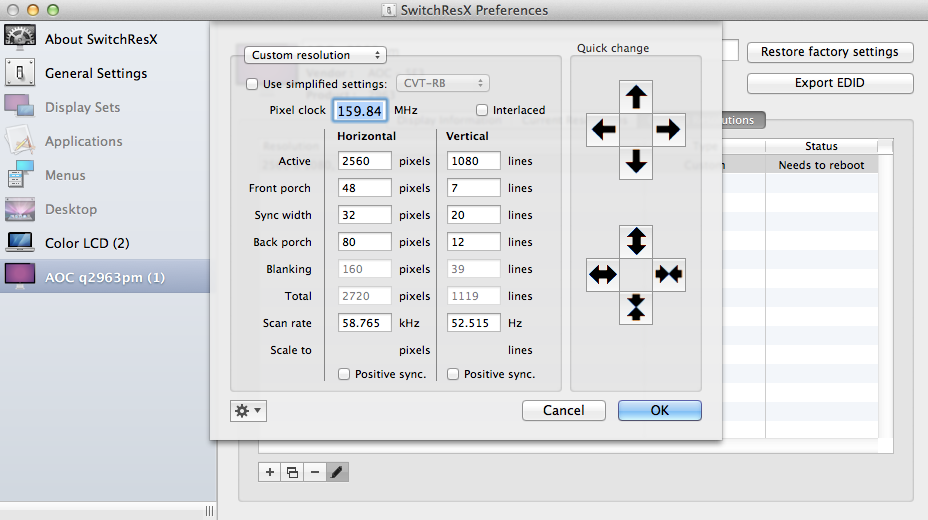Select Color LCD (2) display
This screenshot has height=520, width=928.
105,243
